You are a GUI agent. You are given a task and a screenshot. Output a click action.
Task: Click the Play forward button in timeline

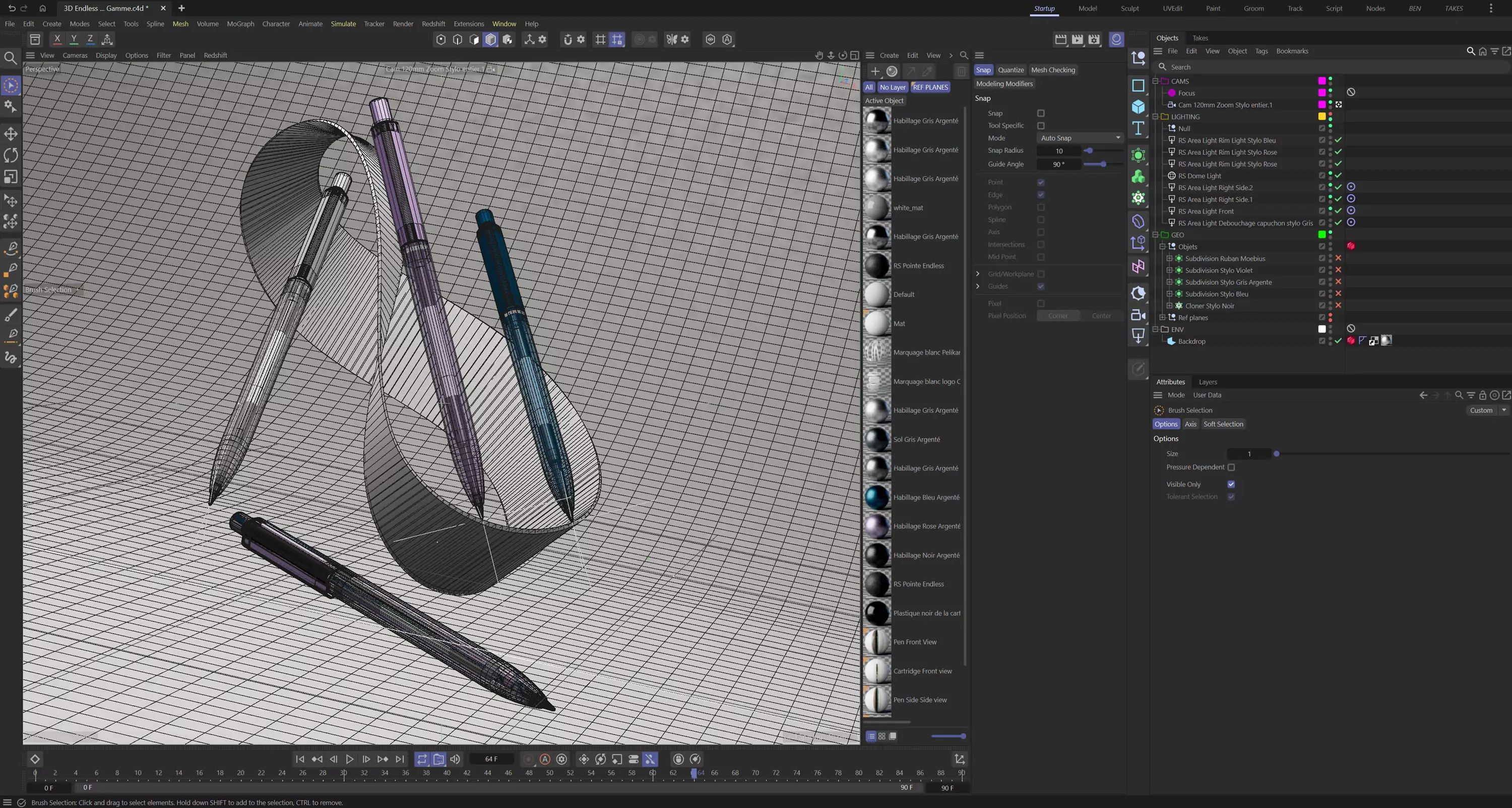tap(350, 759)
